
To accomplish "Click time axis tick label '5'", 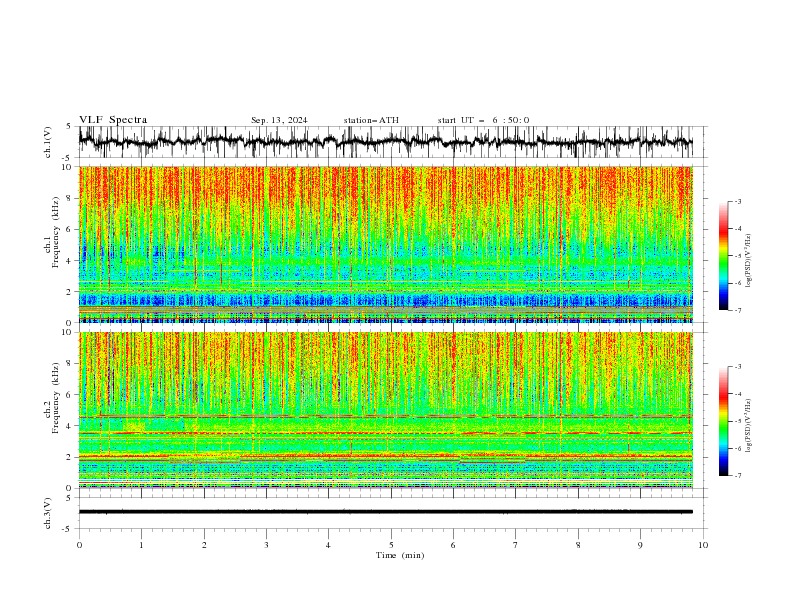I will pos(391,545).
